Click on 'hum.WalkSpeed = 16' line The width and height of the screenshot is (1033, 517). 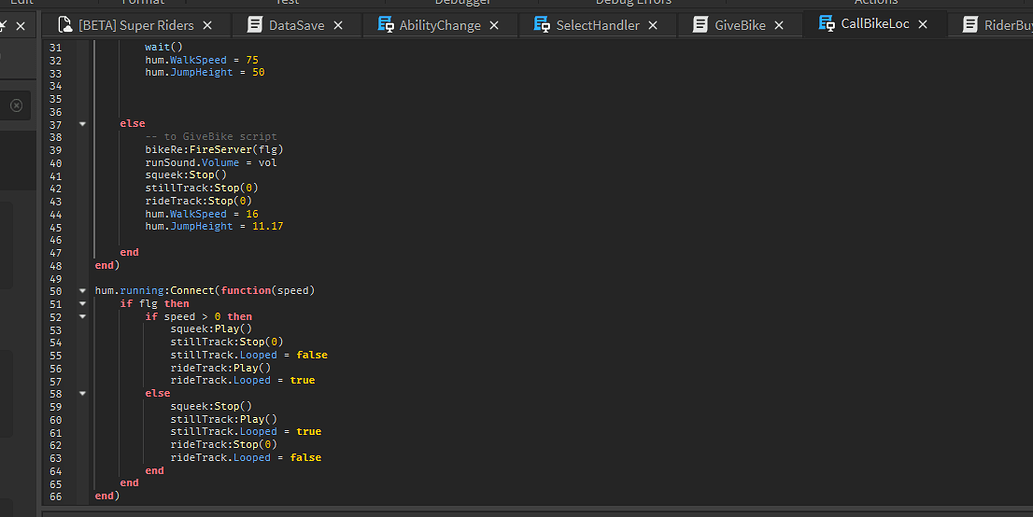click(x=202, y=214)
